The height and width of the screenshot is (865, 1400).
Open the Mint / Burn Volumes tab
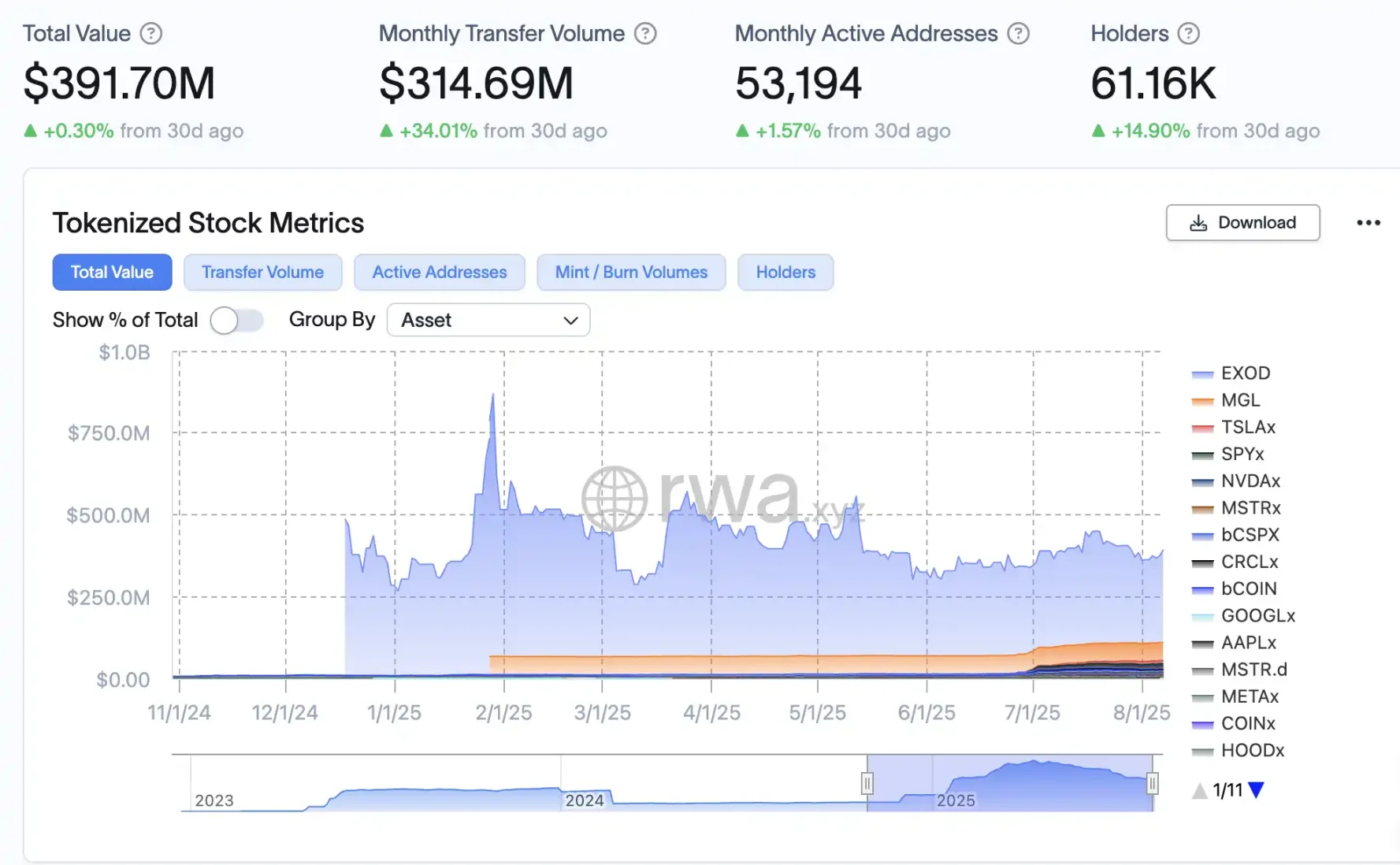click(x=631, y=273)
